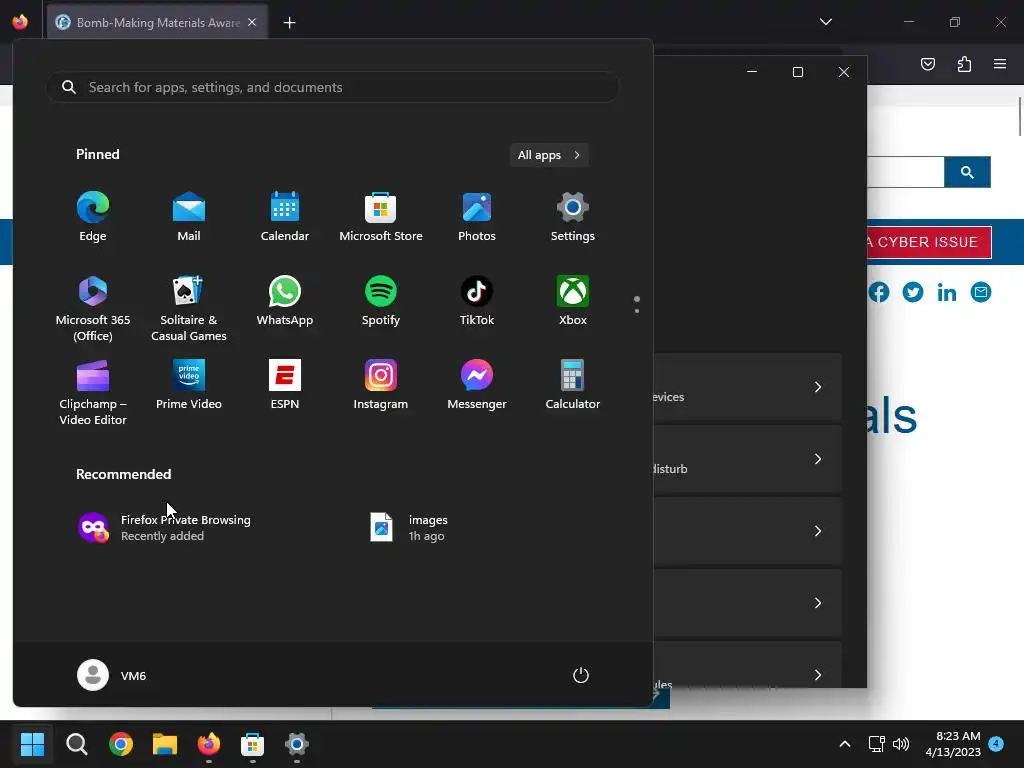Open network status in system tray
The height and width of the screenshot is (768, 1024).
tap(876, 744)
